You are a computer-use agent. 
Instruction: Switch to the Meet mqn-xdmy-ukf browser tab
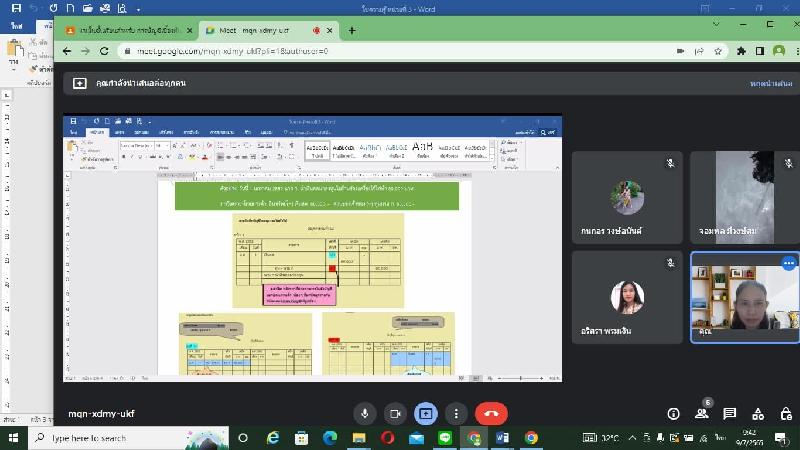tap(260, 30)
